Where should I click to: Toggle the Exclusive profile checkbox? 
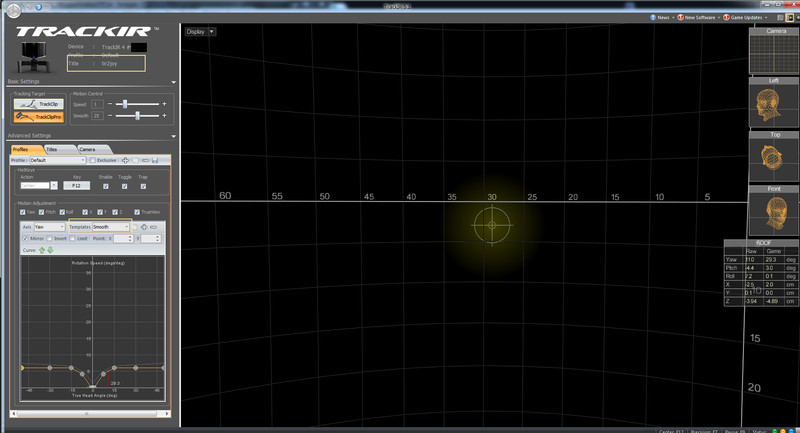pyautogui.click(x=93, y=160)
